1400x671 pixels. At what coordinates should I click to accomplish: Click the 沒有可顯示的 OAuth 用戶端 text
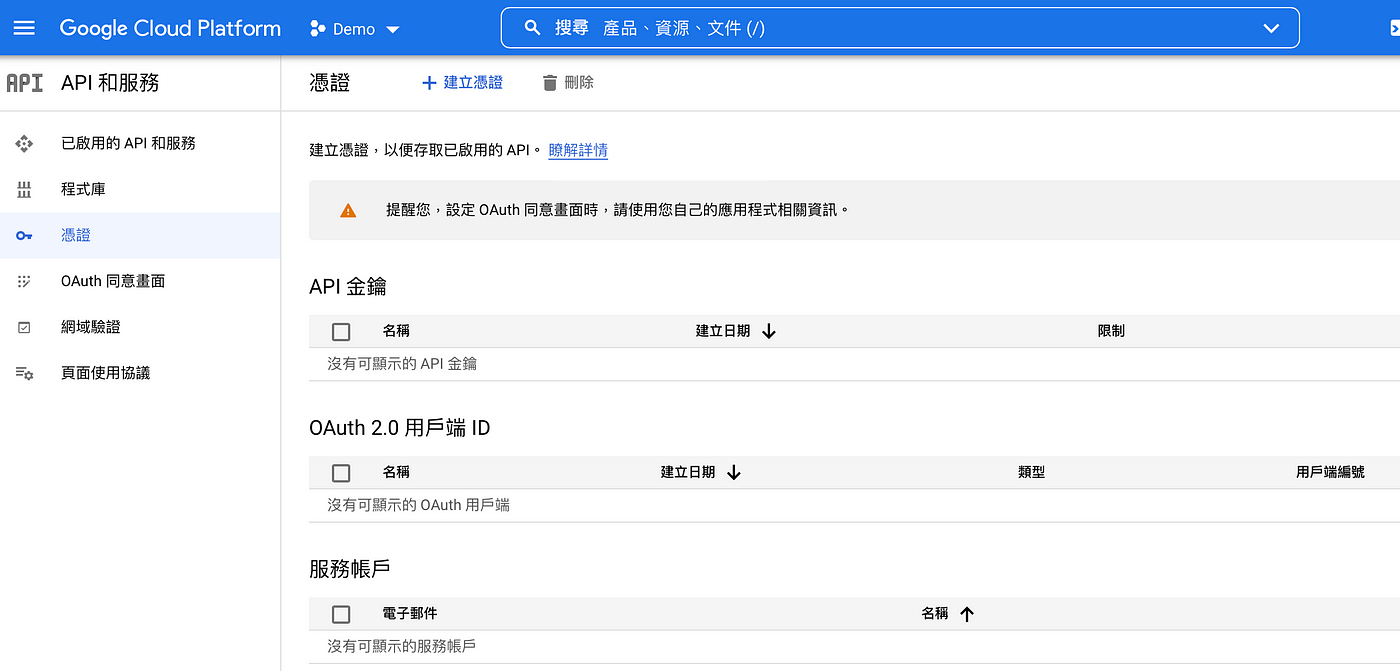tap(419, 505)
